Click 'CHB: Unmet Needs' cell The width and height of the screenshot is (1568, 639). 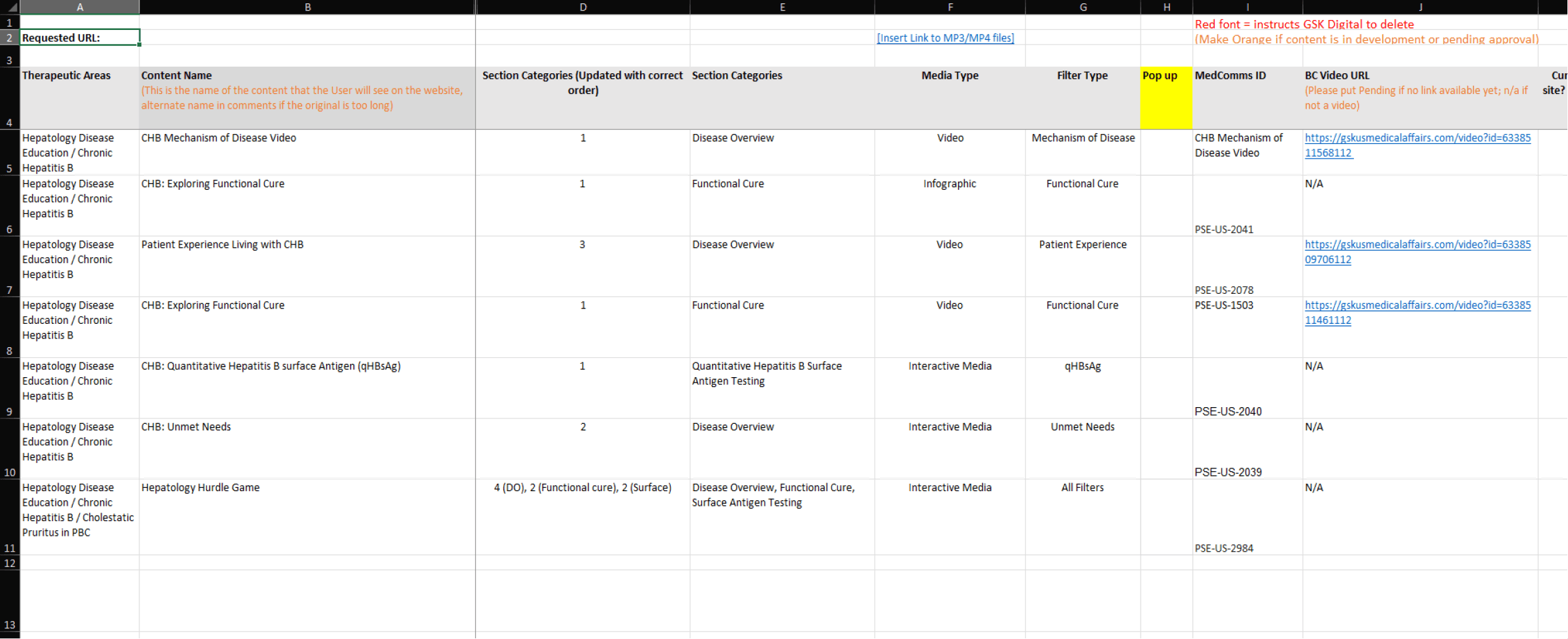[307, 449]
